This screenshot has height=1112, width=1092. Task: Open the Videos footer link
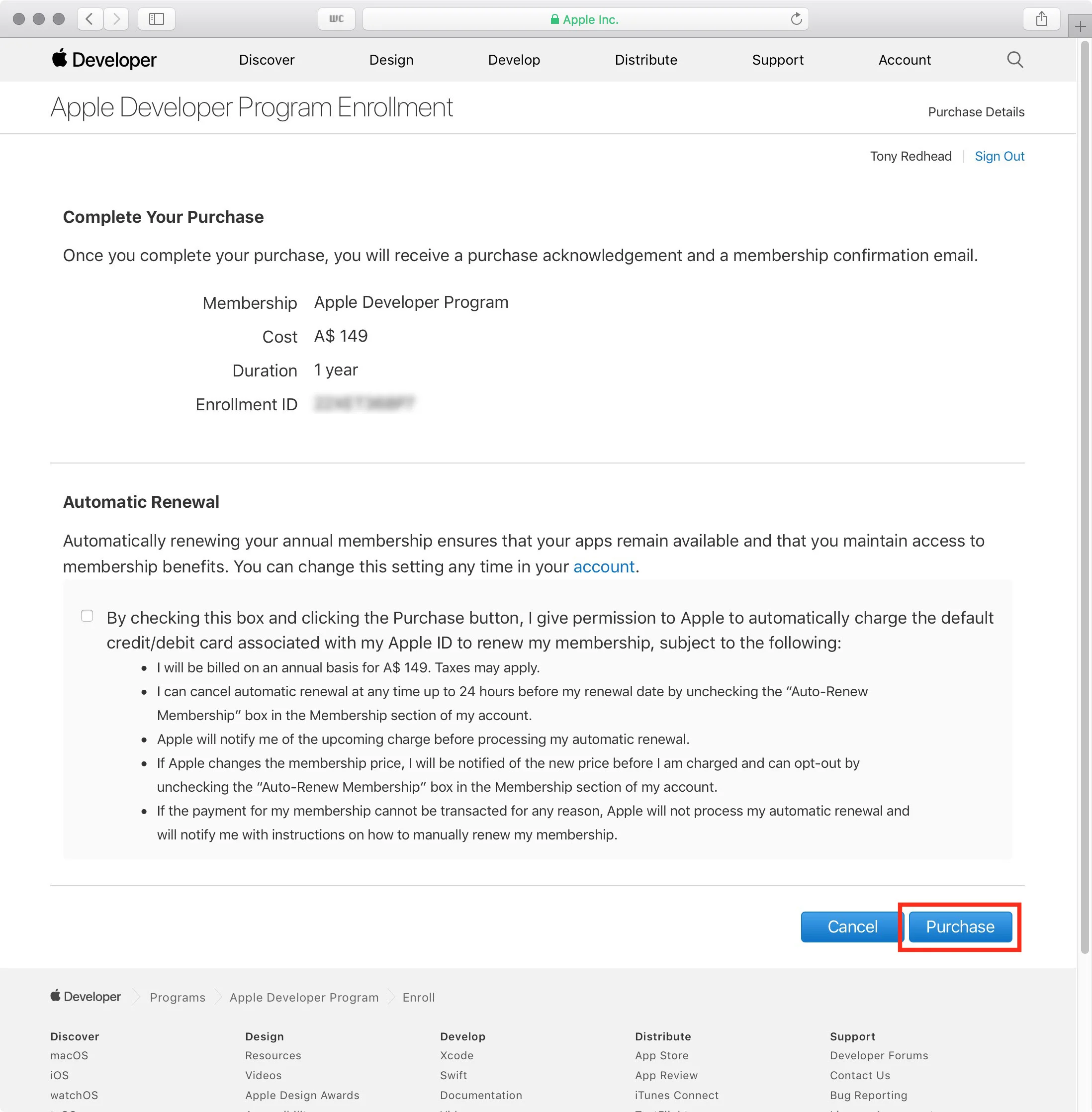263,1075
